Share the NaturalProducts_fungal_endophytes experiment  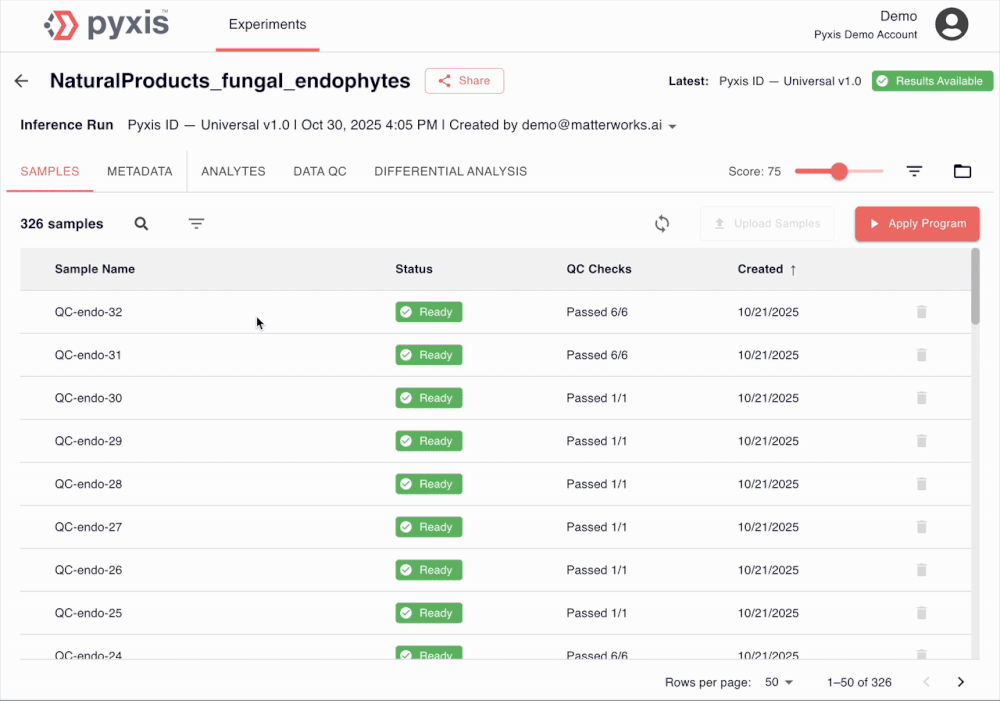tap(464, 81)
